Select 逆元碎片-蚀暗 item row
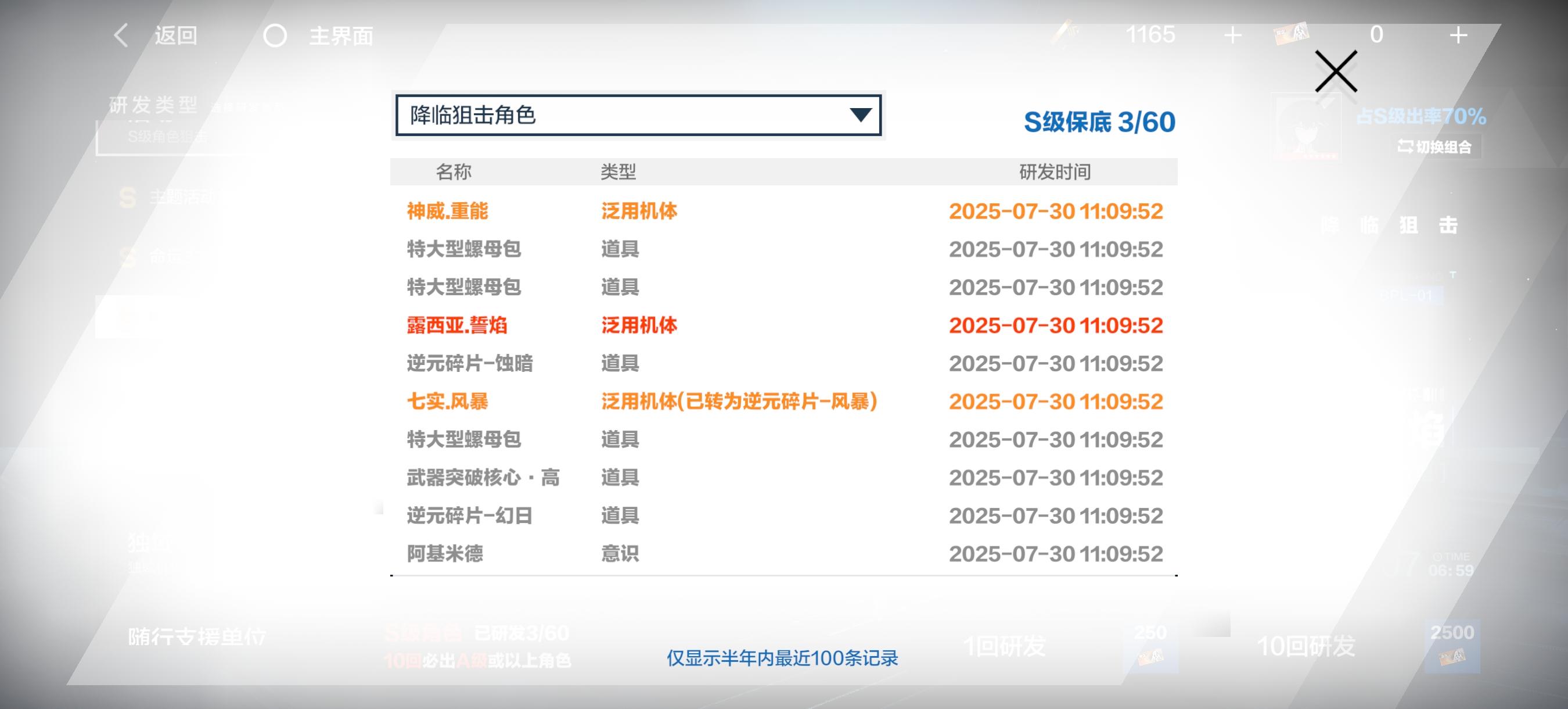Screen dimensions: 1568x709 [x=784, y=364]
